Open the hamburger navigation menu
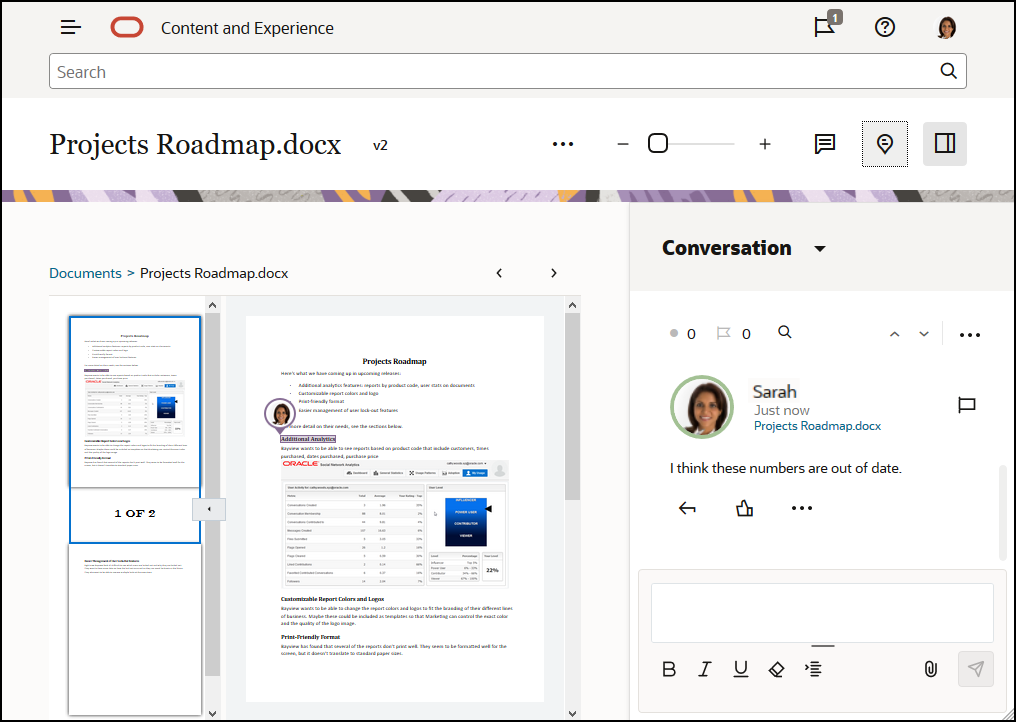This screenshot has width=1016, height=722. point(71,28)
